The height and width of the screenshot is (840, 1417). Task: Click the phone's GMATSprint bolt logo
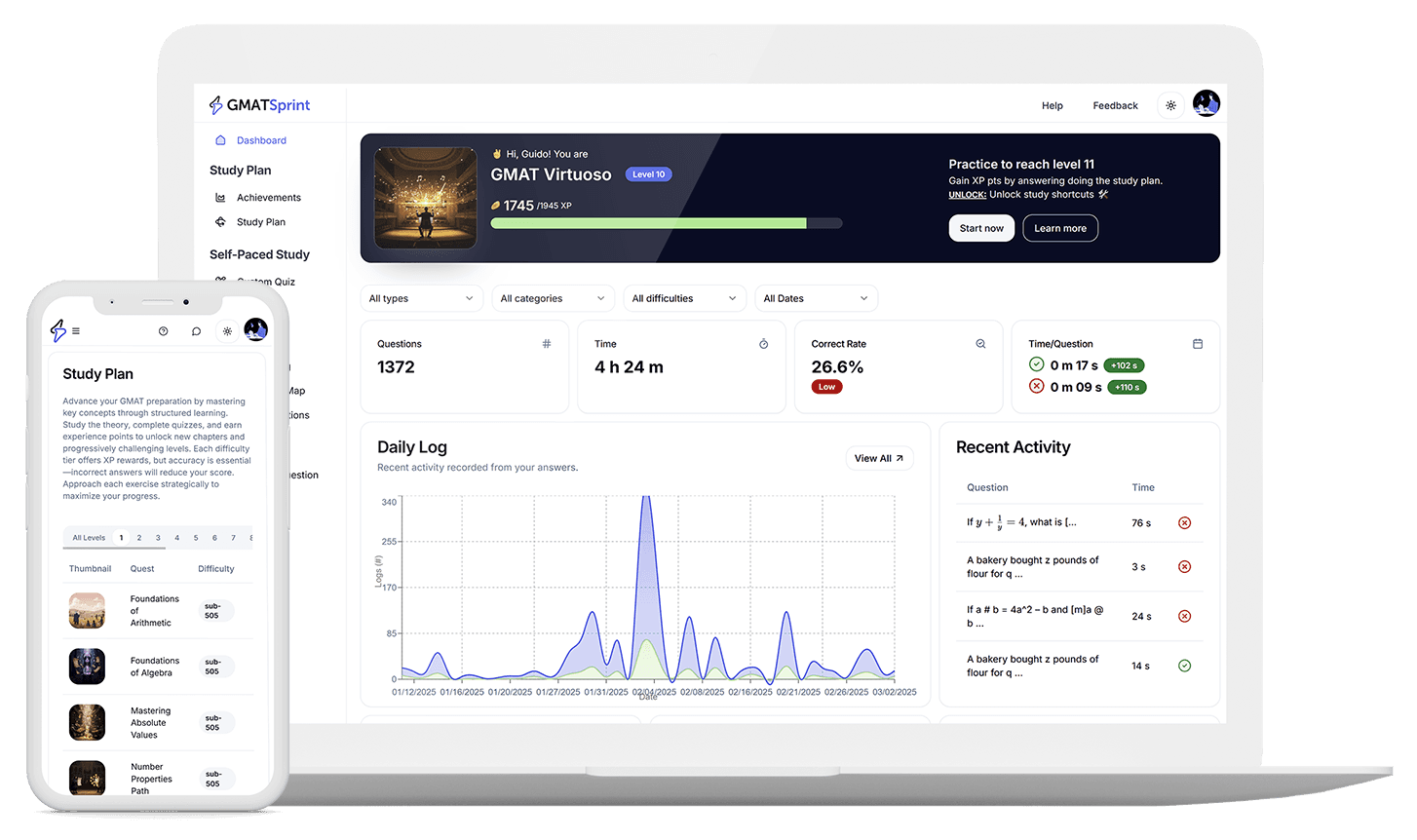(x=58, y=330)
